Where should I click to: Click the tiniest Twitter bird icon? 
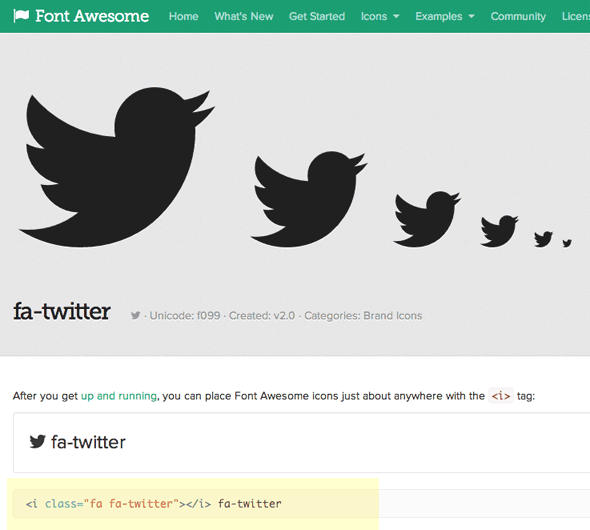point(567,243)
